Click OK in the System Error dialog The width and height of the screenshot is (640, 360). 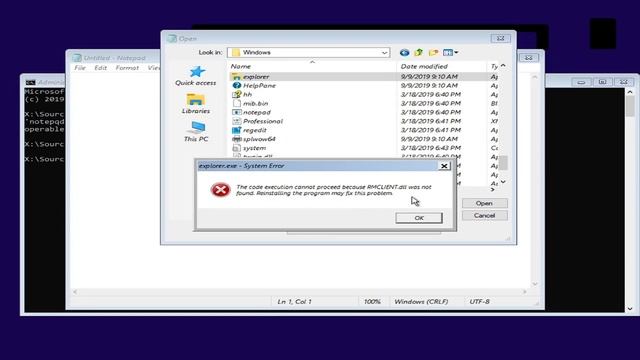[x=419, y=218]
